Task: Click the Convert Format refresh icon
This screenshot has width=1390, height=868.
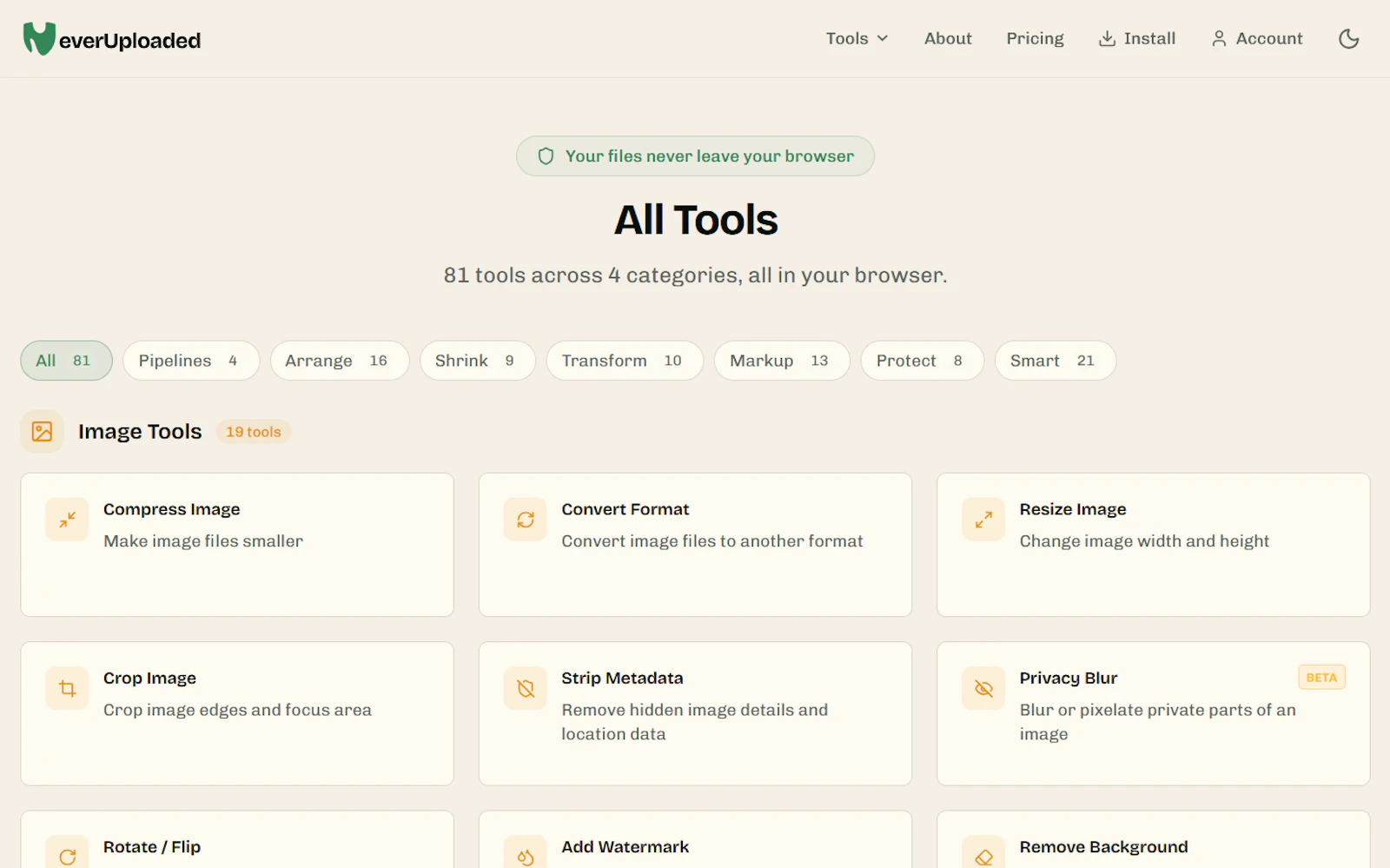Action: pyautogui.click(x=526, y=520)
